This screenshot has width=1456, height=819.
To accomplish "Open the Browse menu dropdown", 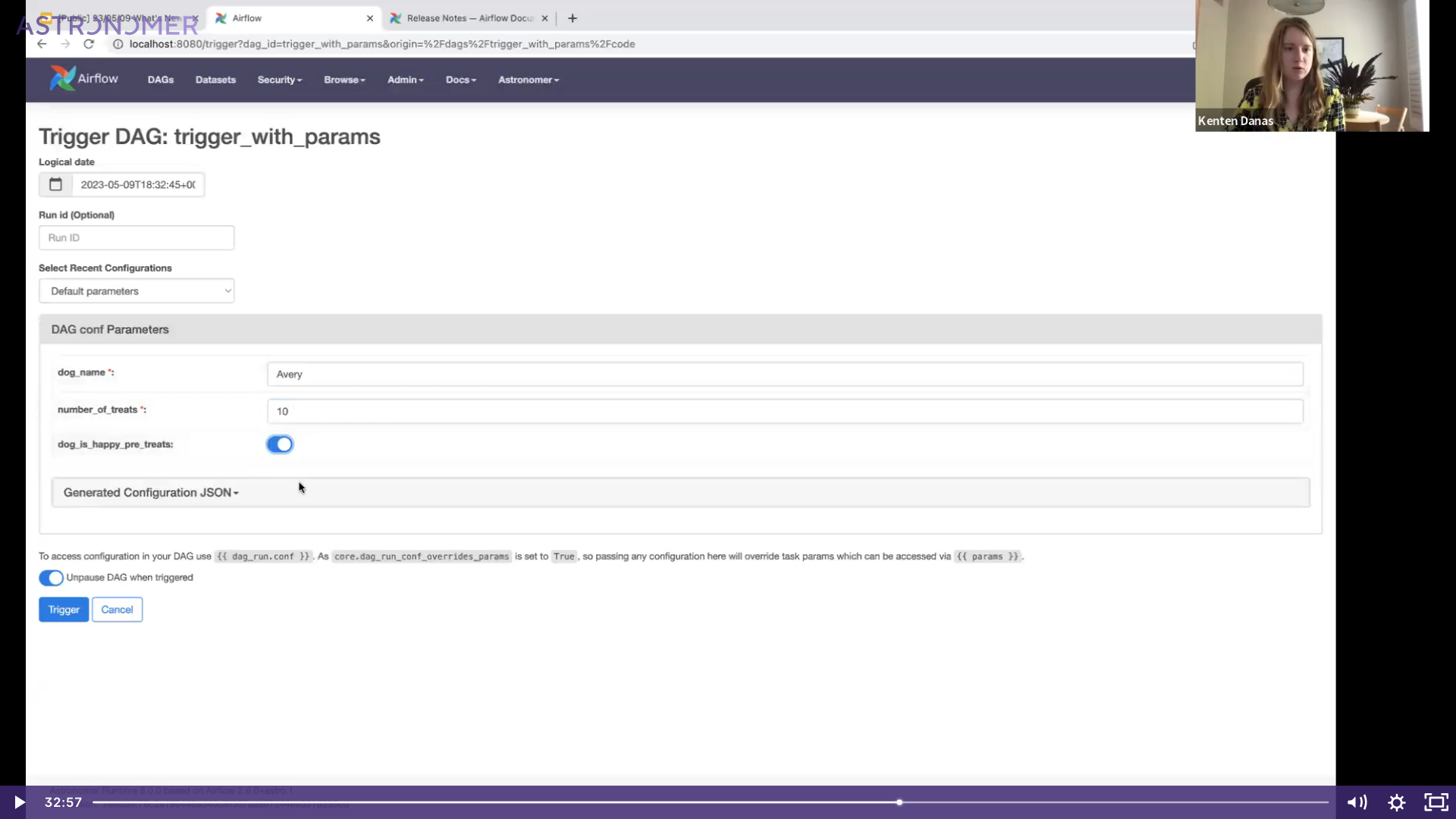I will (x=344, y=80).
